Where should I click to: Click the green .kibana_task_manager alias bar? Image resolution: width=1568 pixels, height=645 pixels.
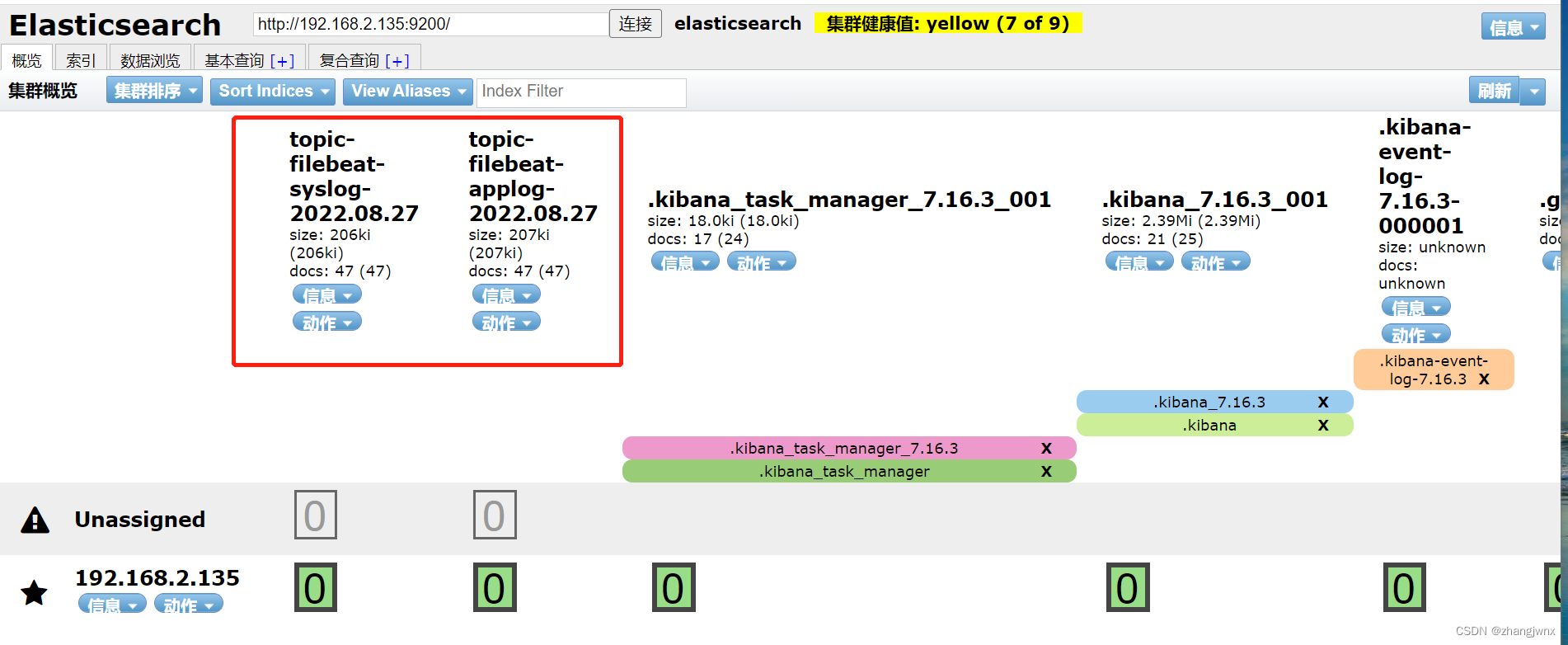(x=849, y=471)
